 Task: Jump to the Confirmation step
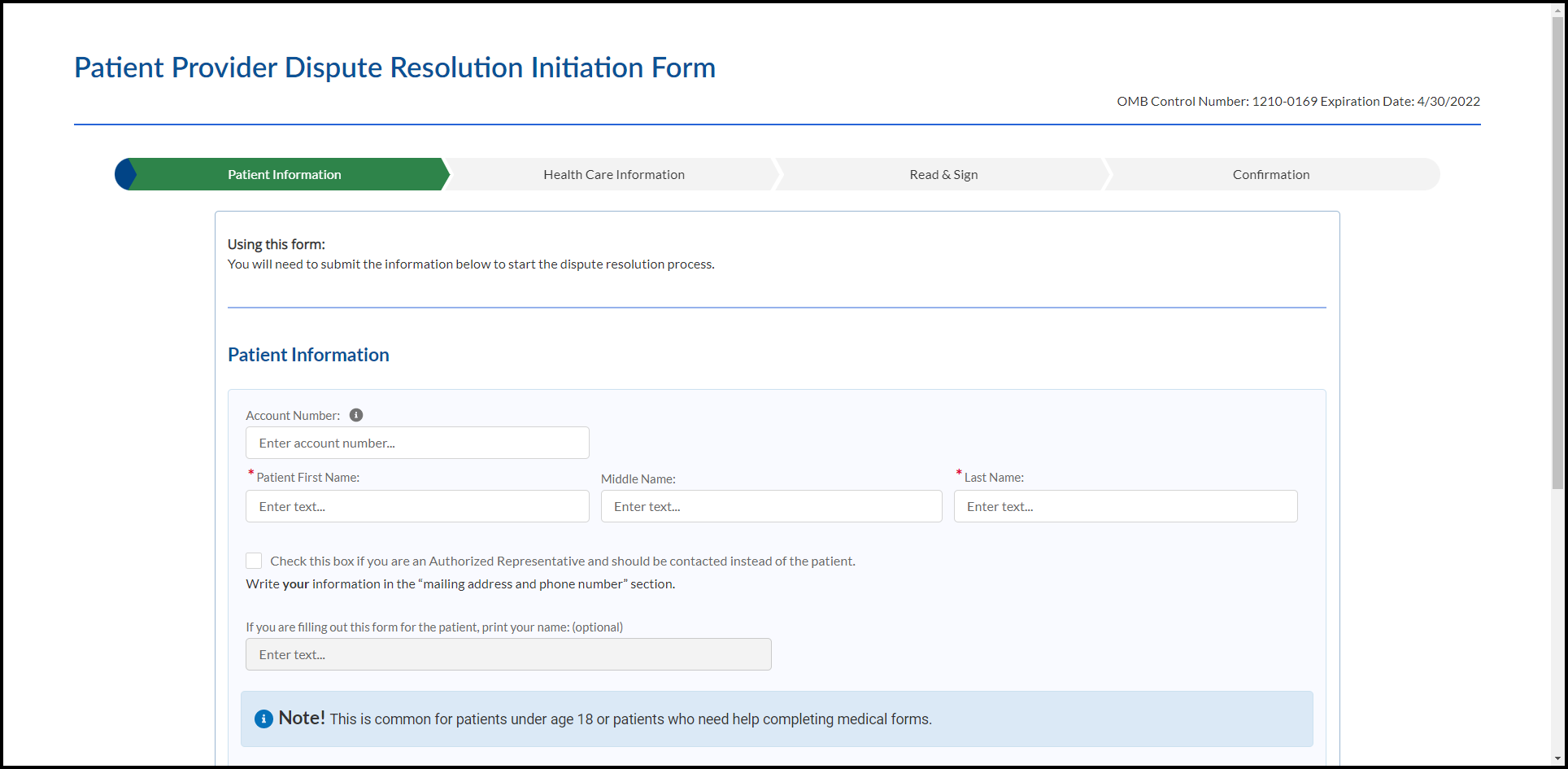click(x=1270, y=174)
